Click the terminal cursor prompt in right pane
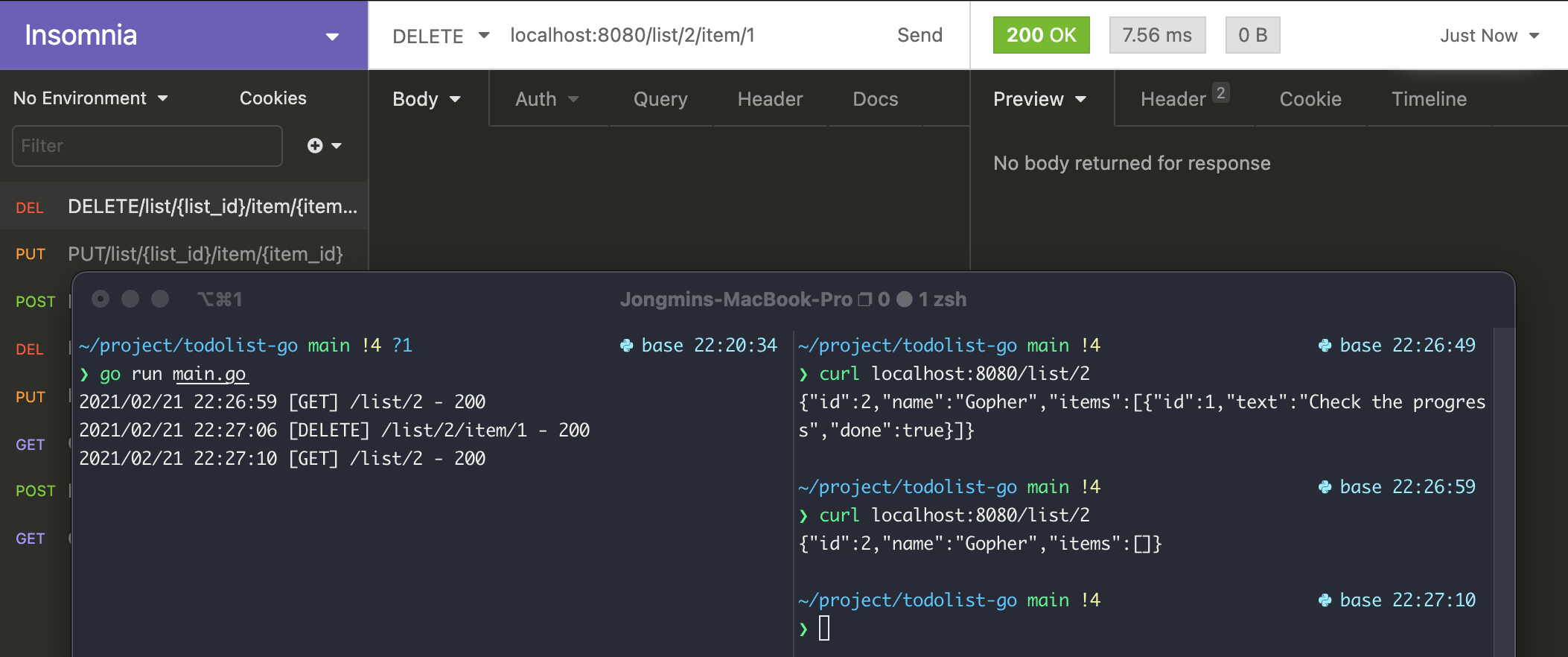 click(824, 628)
